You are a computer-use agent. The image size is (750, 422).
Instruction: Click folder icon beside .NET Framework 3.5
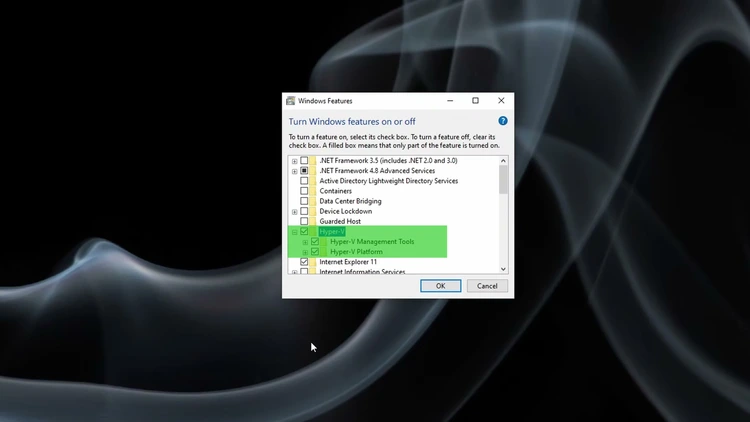(312, 161)
